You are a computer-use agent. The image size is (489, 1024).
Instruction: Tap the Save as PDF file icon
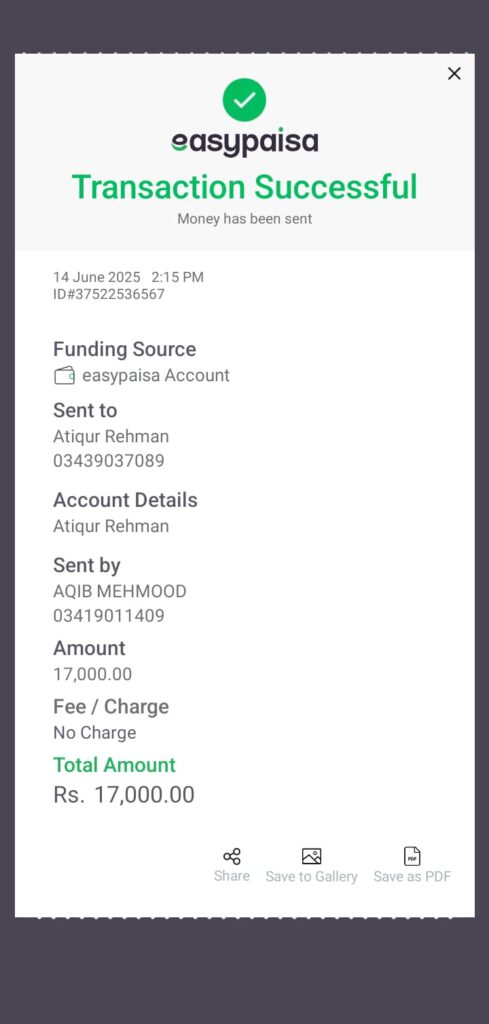click(x=412, y=856)
